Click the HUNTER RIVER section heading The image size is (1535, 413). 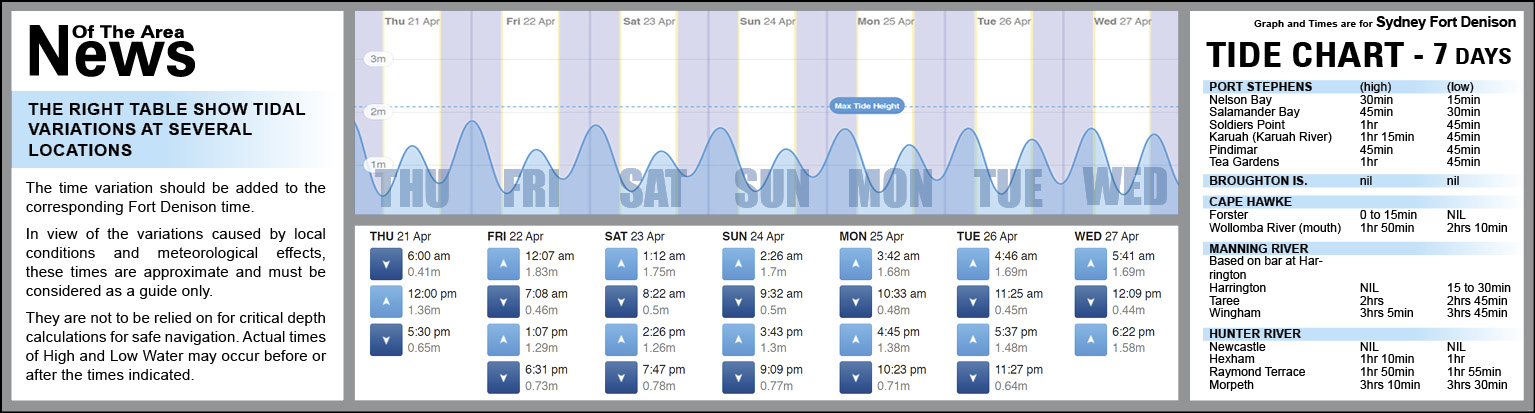1254,334
